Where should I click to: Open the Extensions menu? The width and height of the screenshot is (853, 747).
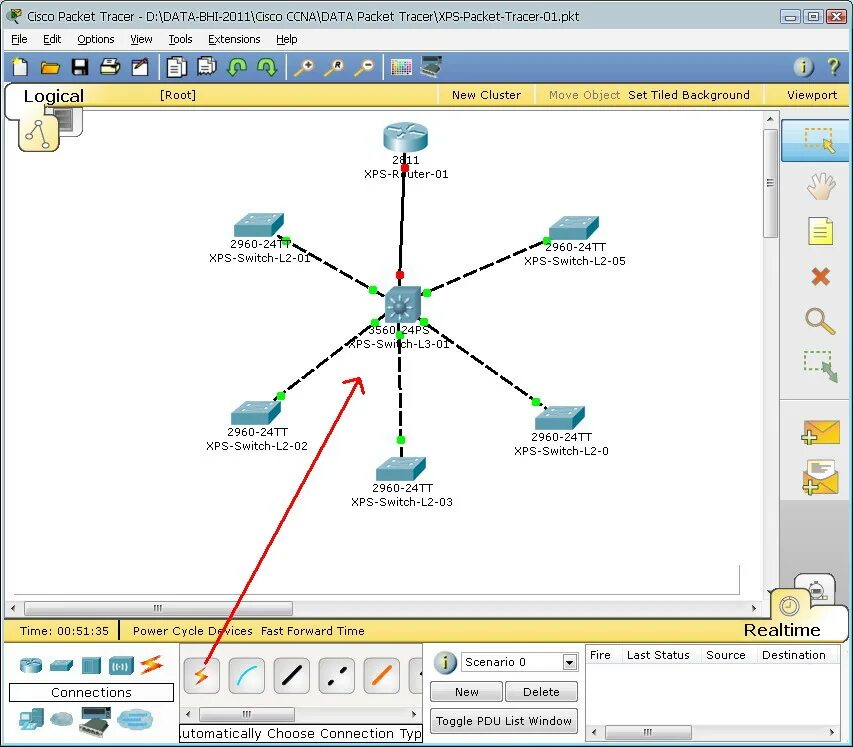click(x=234, y=39)
